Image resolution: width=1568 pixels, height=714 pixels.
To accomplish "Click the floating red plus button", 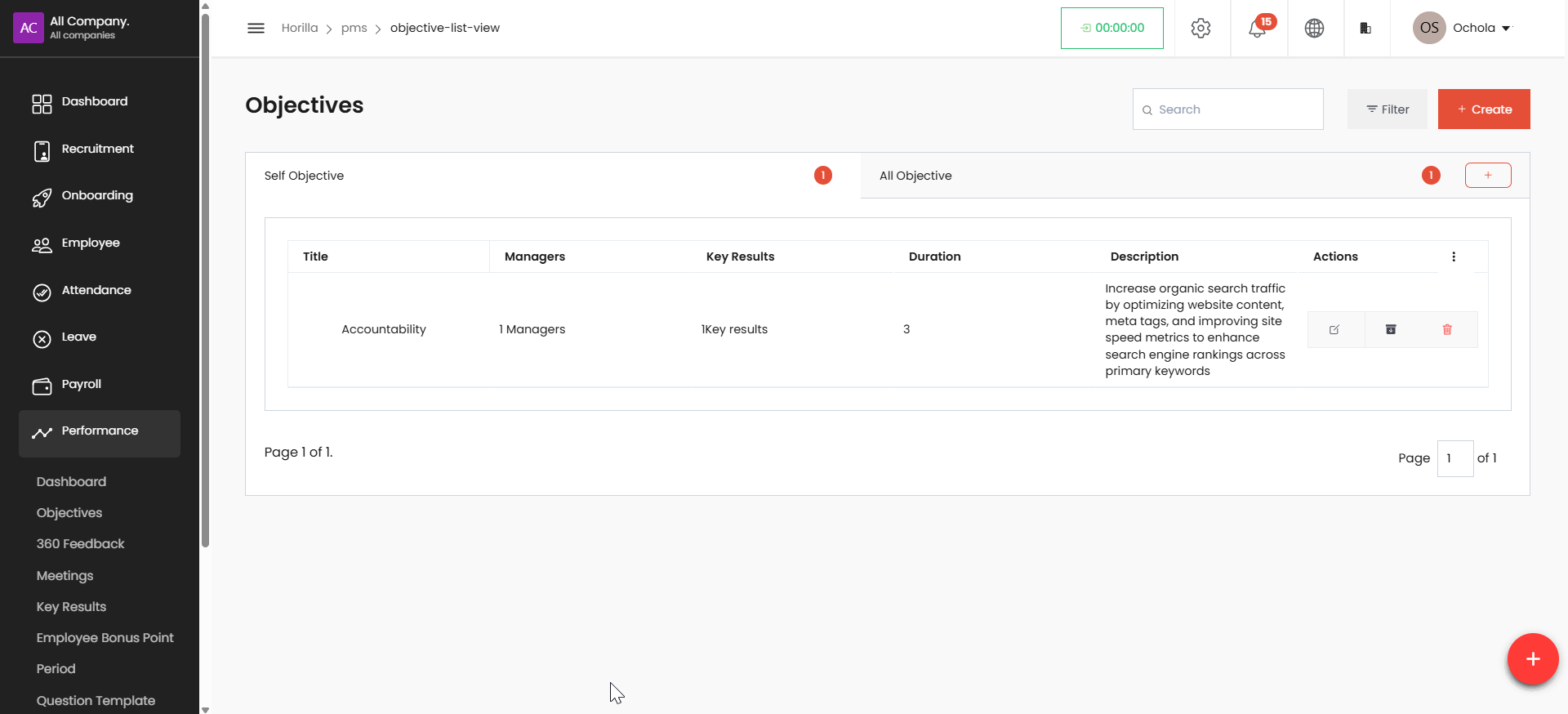I will pos(1533,658).
